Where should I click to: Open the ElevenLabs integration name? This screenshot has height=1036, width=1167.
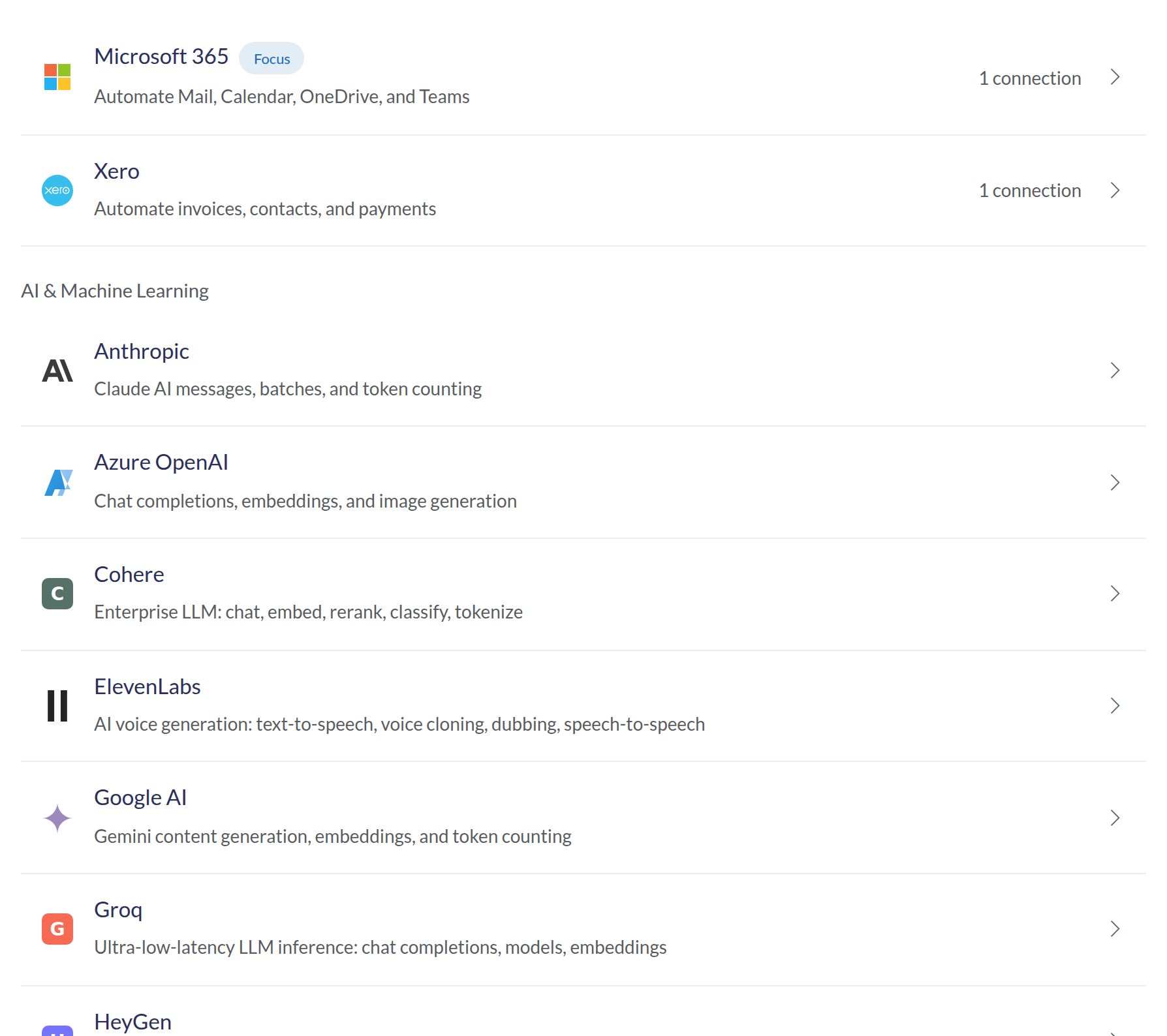[148, 687]
